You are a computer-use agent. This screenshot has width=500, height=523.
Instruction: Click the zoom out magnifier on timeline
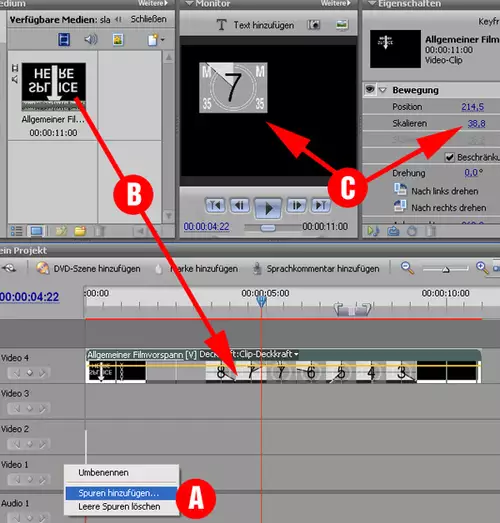point(407,268)
